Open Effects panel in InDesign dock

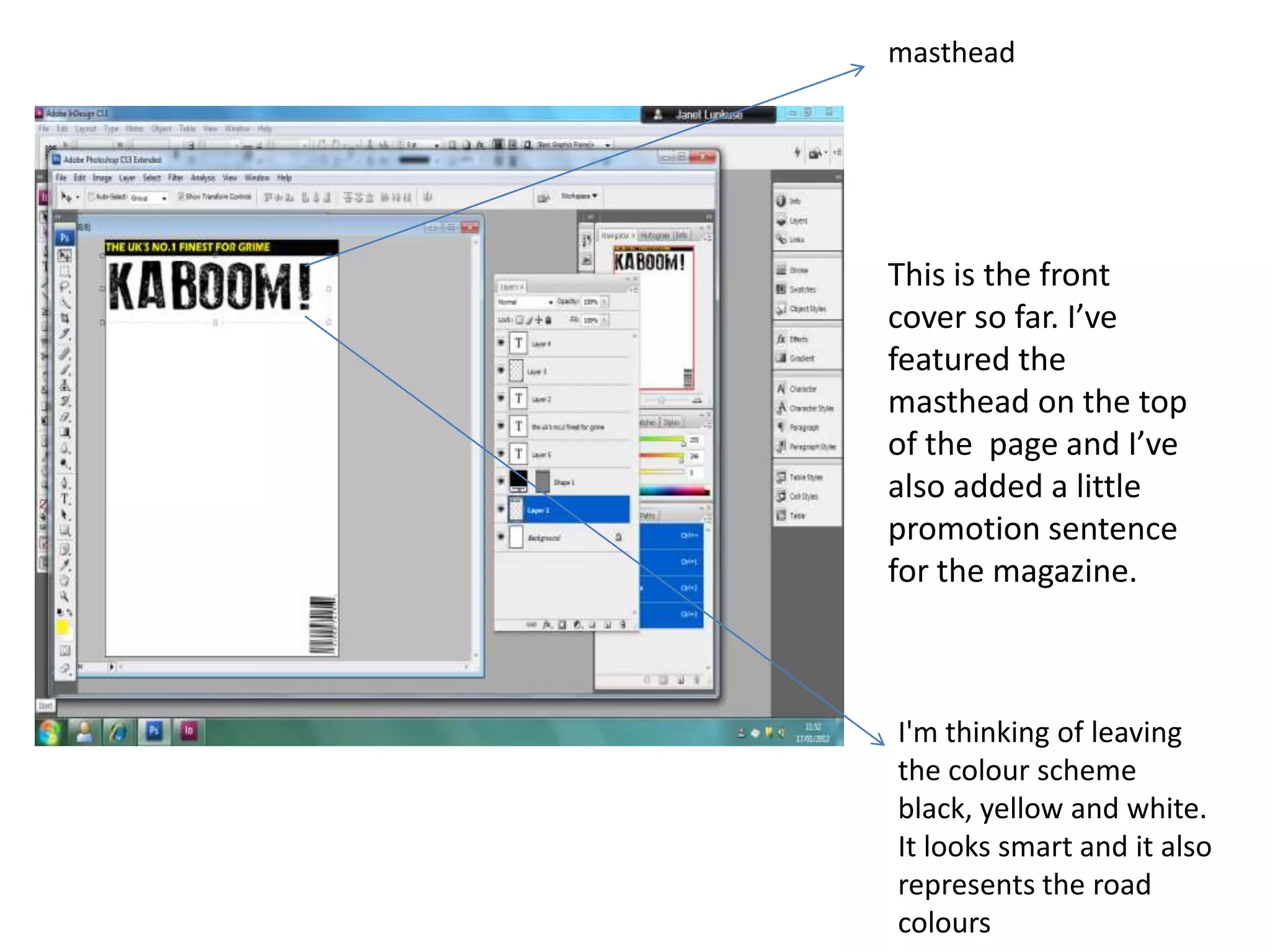point(793,339)
